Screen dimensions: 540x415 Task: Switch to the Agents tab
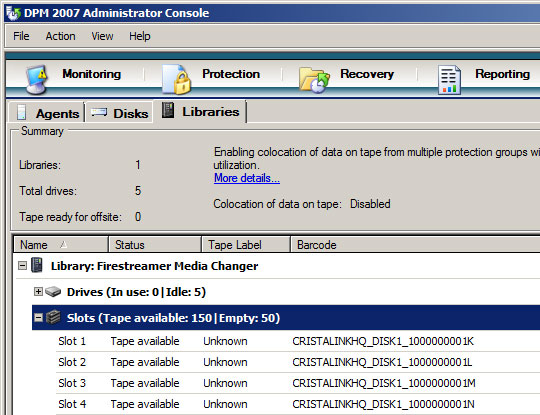click(46, 113)
